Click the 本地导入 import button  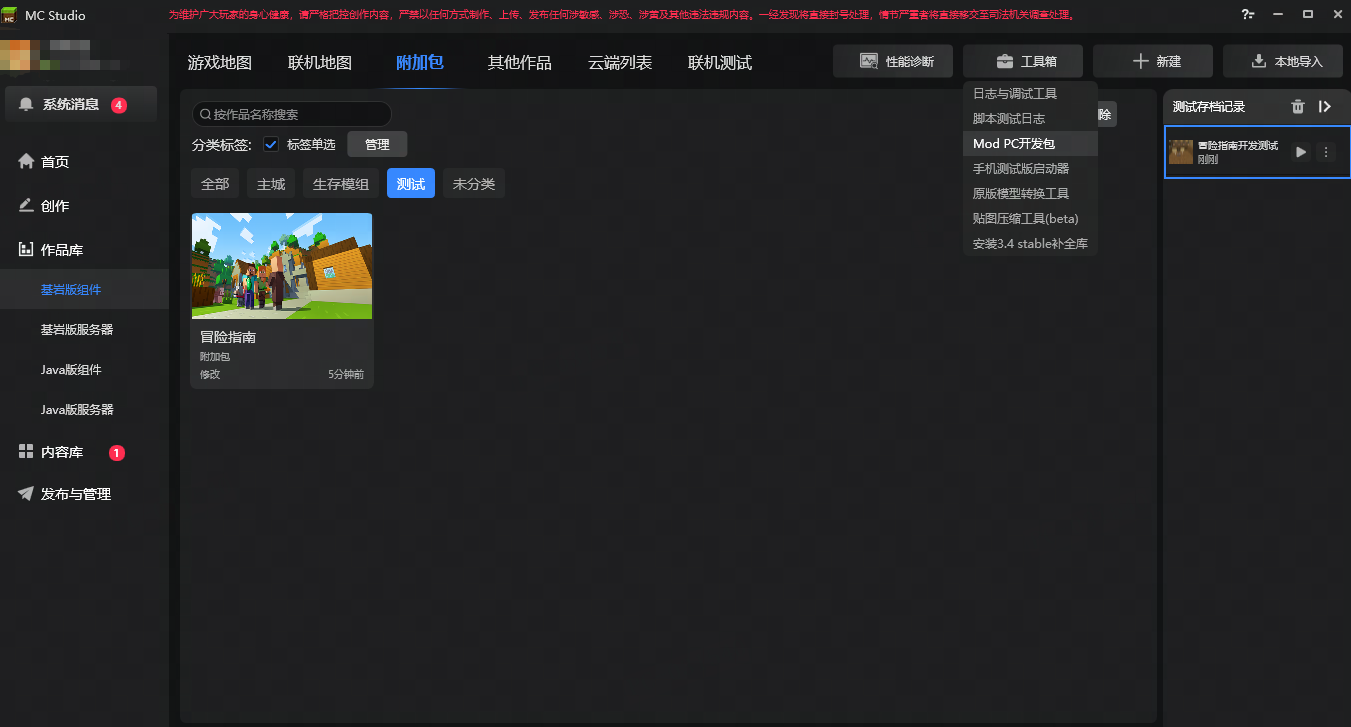pyautogui.click(x=1286, y=62)
